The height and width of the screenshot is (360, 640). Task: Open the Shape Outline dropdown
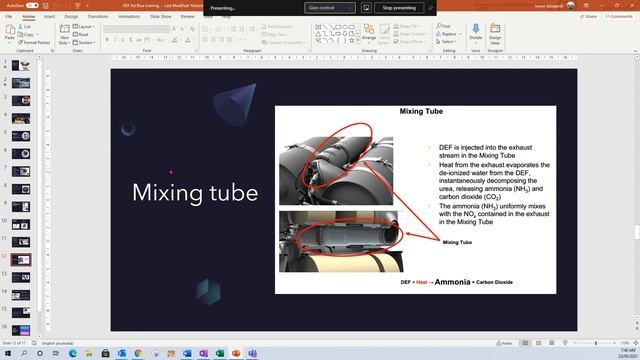click(x=410, y=34)
